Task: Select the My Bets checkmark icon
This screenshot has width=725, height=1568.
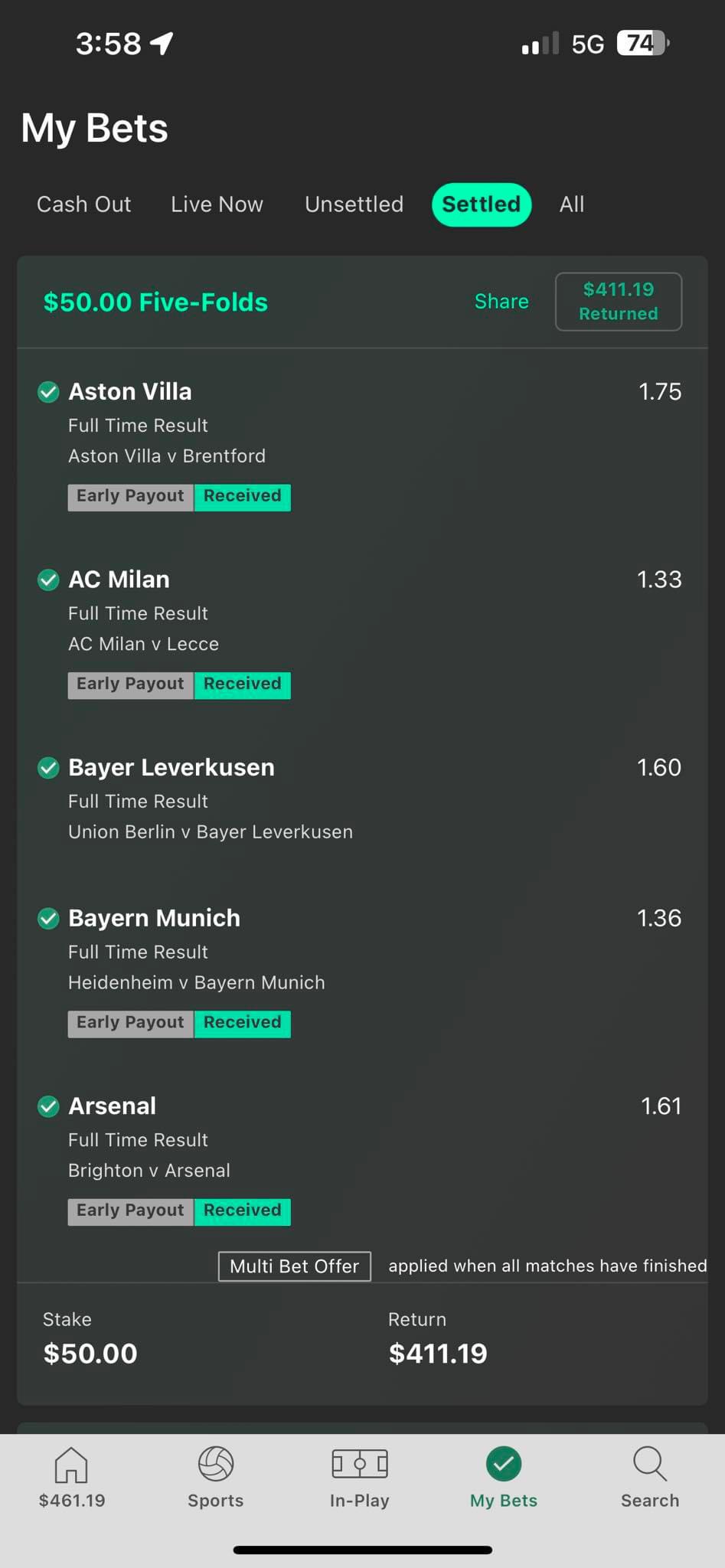Action: click(503, 1464)
